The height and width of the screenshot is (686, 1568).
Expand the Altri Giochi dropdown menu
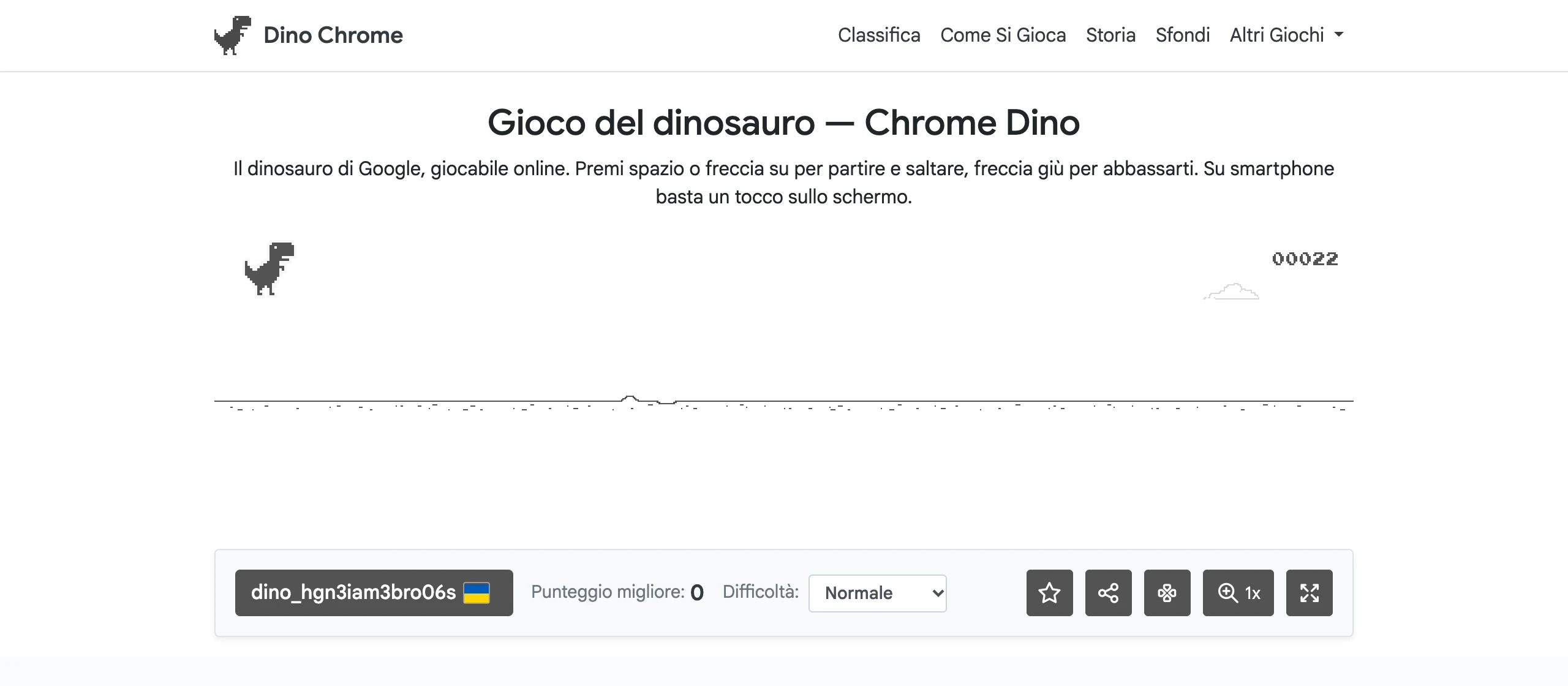[x=1287, y=35]
